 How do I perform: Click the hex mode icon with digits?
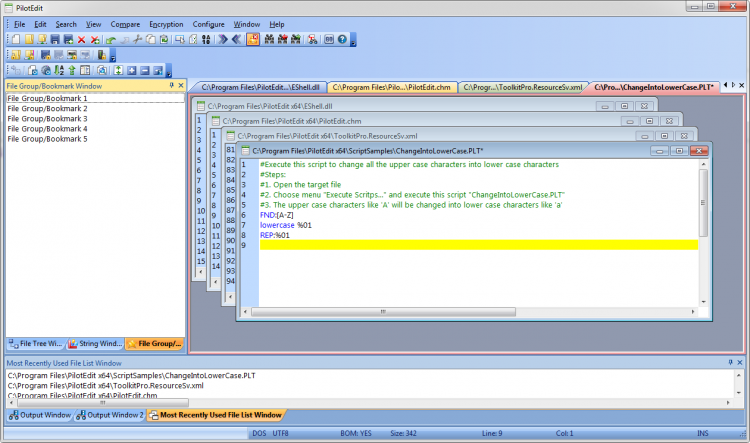(x=206, y=40)
